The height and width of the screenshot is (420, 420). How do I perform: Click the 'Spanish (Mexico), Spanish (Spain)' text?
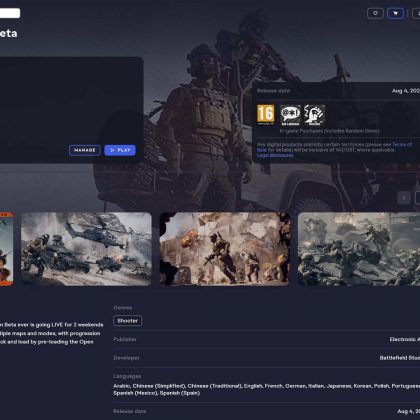(x=156, y=393)
